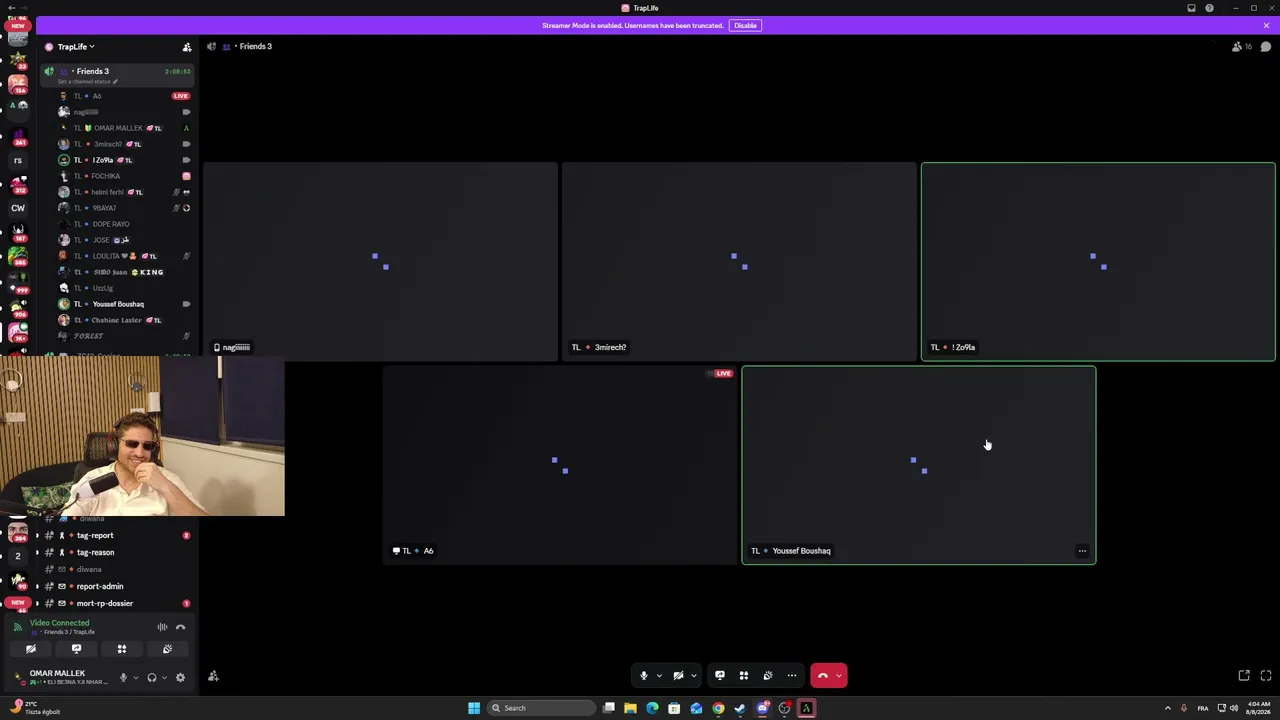Image resolution: width=1280 pixels, height=720 pixels.
Task: Open the ! Zo9la video tile
Action: coord(1098,261)
